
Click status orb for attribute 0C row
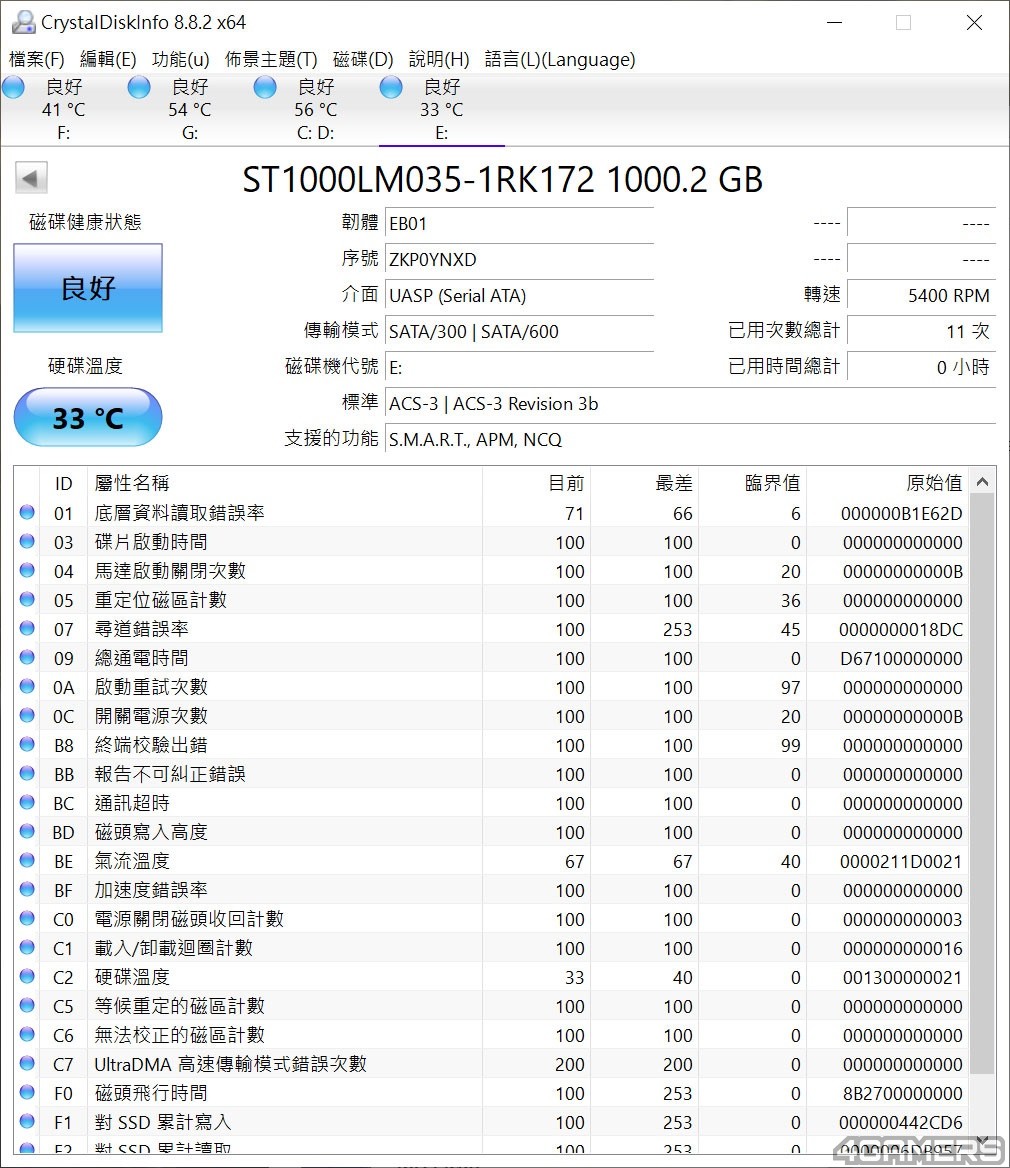pos(27,715)
